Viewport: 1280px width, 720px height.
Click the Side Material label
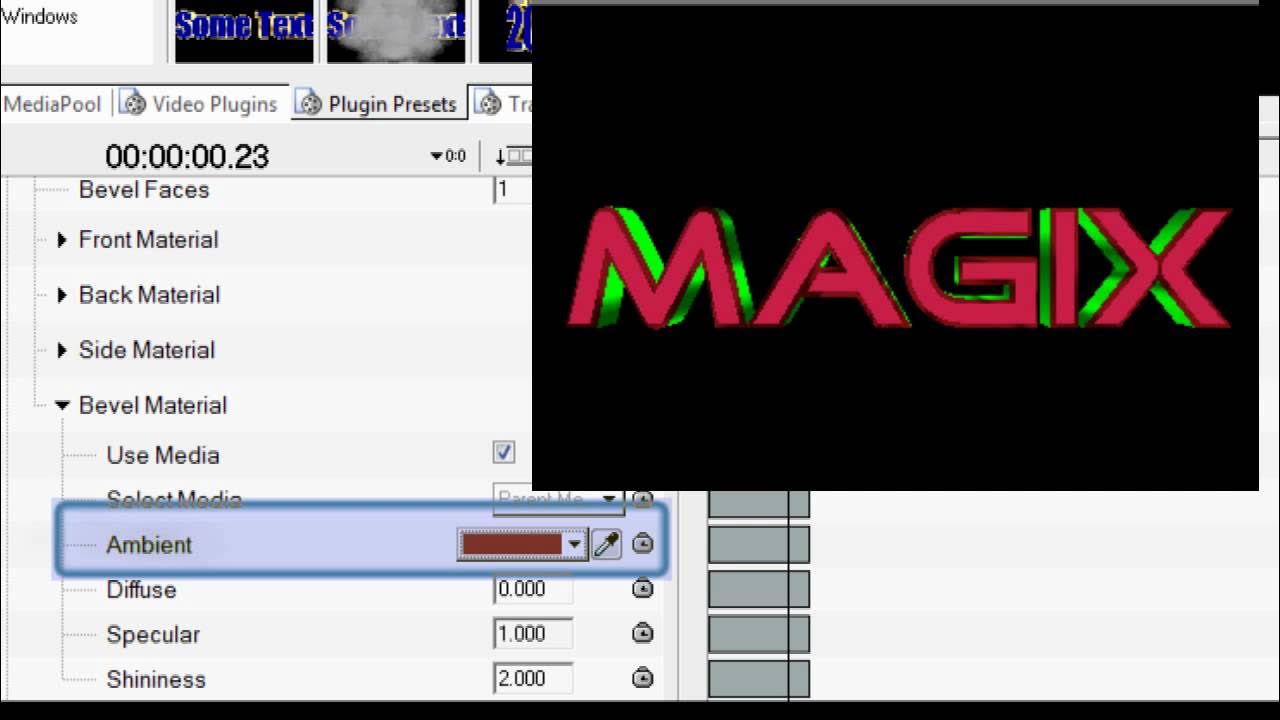[147, 350]
